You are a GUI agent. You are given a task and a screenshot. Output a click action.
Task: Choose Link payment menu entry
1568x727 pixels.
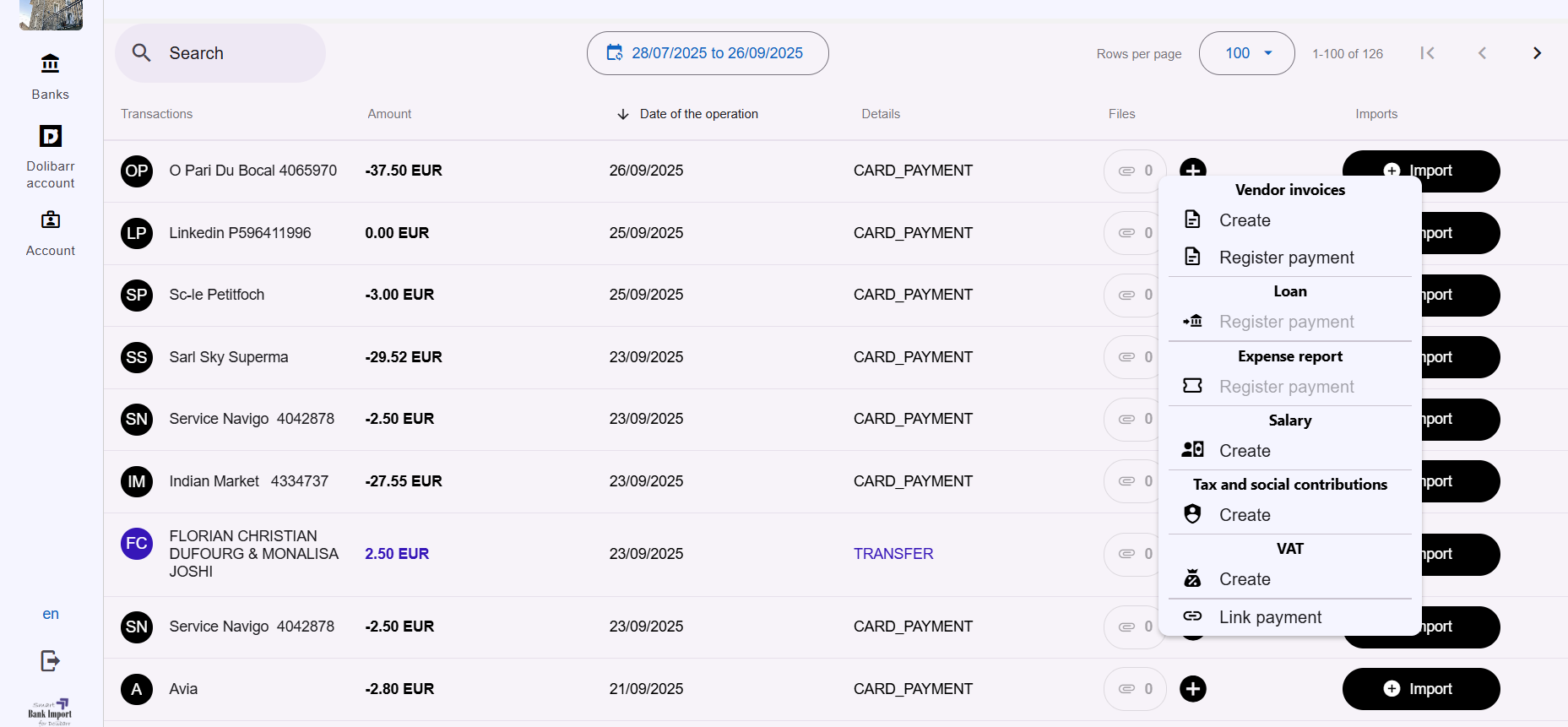[x=1270, y=617]
